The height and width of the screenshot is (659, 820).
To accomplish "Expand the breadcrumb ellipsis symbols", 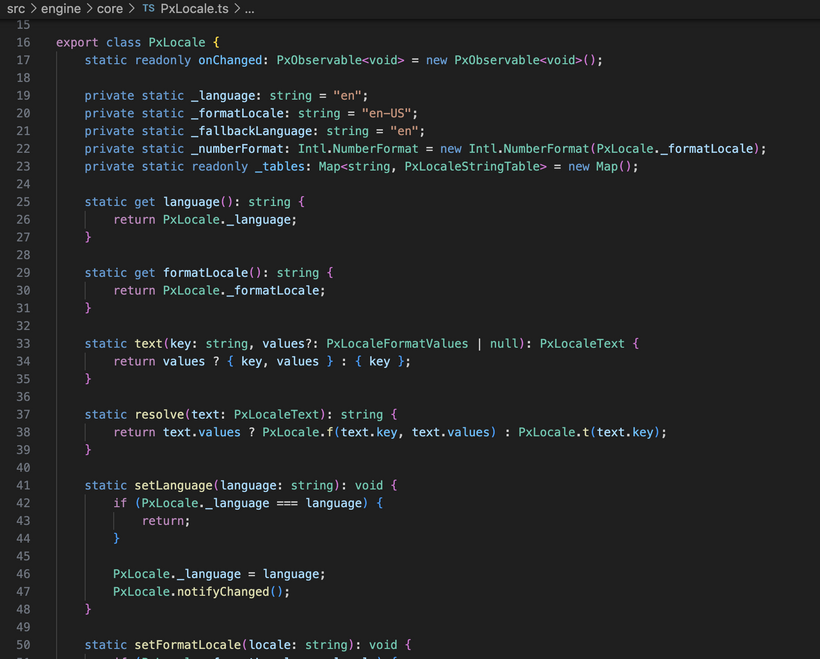I will point(250,9).
